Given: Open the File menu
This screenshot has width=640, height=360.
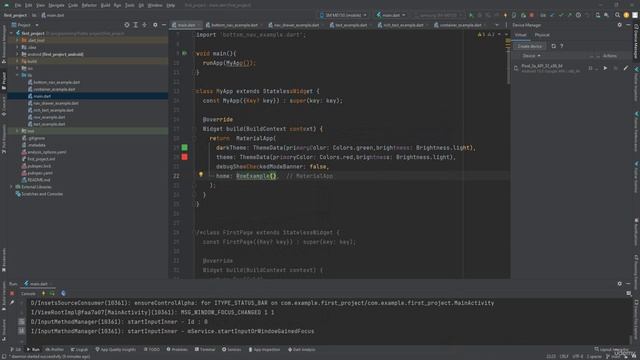Looking at the screenshot, I should click(18, 5).
